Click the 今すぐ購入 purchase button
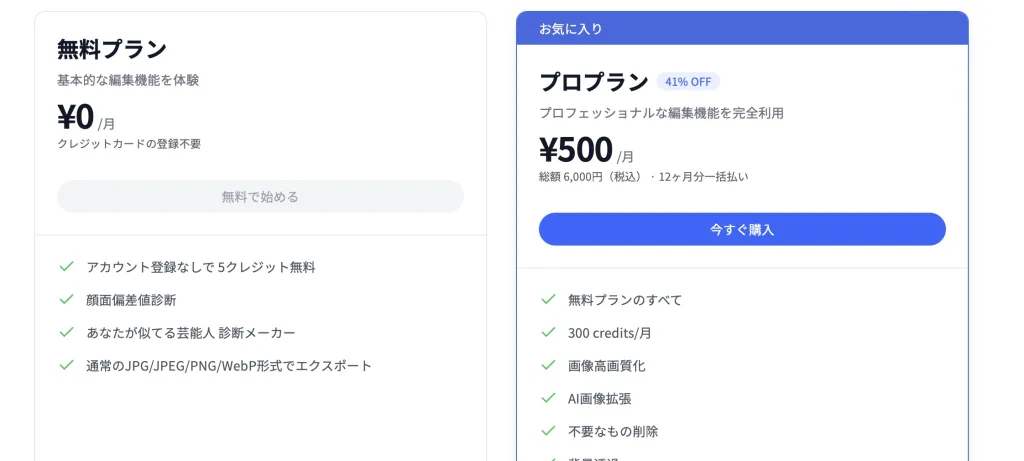This screenshot has width=1024, height=461. 742,229
